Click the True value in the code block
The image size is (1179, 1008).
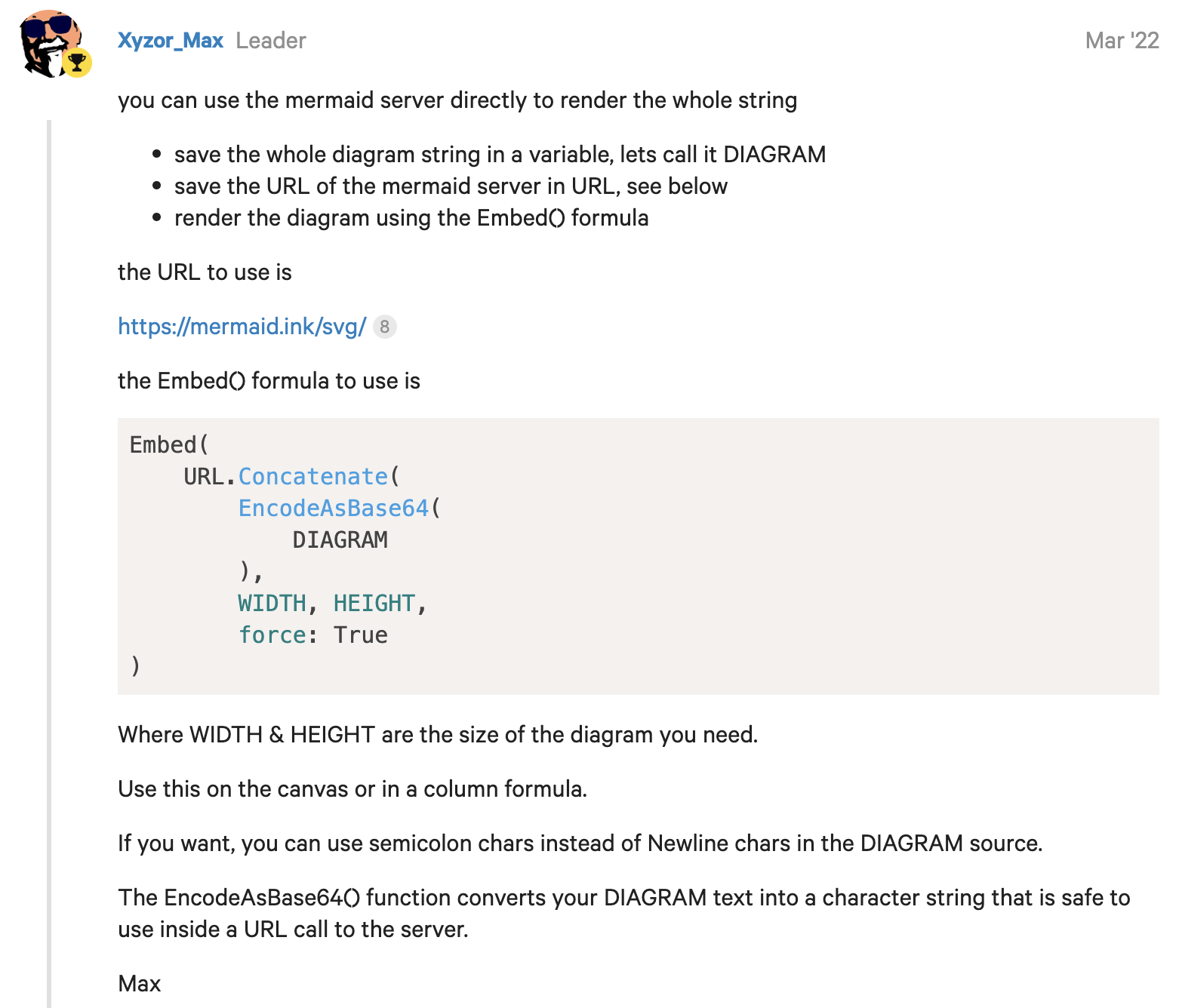click(360, 635)
